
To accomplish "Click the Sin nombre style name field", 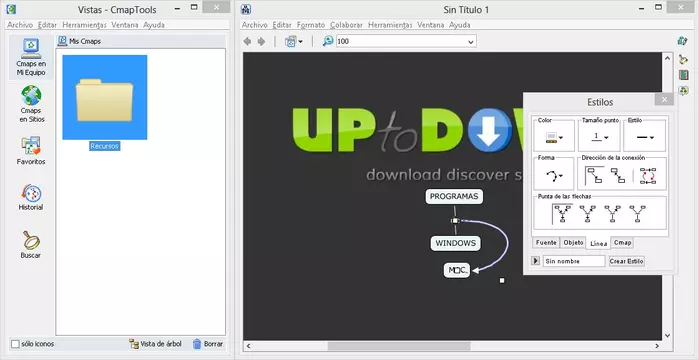I will 574,261.
